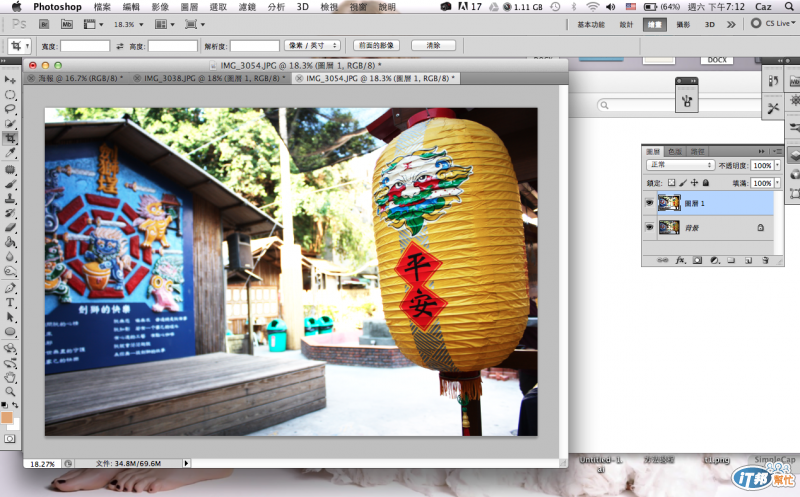Toggle Quick Mask mode
Viewport: 800px width, 497px height.
pos(10,439)
